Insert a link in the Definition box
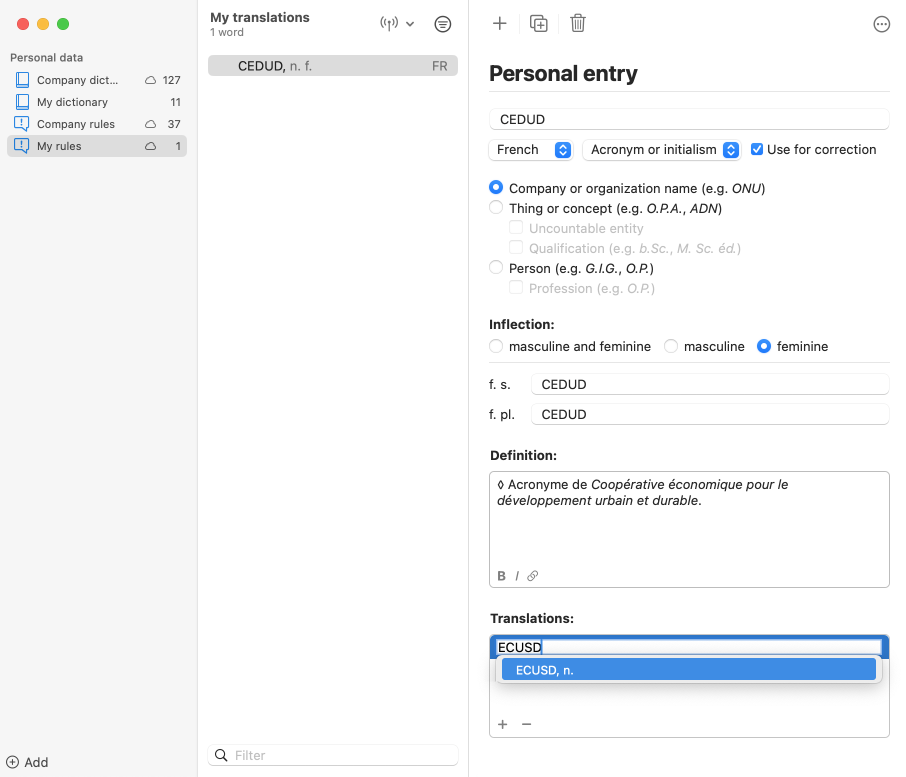Viewport: 906px width, 777px height. pyautogui.click(x=533, y=576)
